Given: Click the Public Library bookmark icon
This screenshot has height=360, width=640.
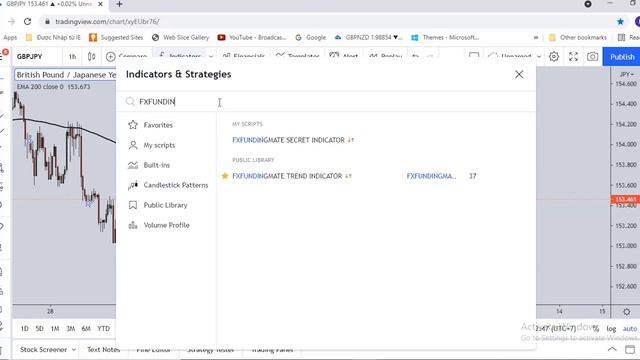Looking at the screenshot, I should (133, 205).
